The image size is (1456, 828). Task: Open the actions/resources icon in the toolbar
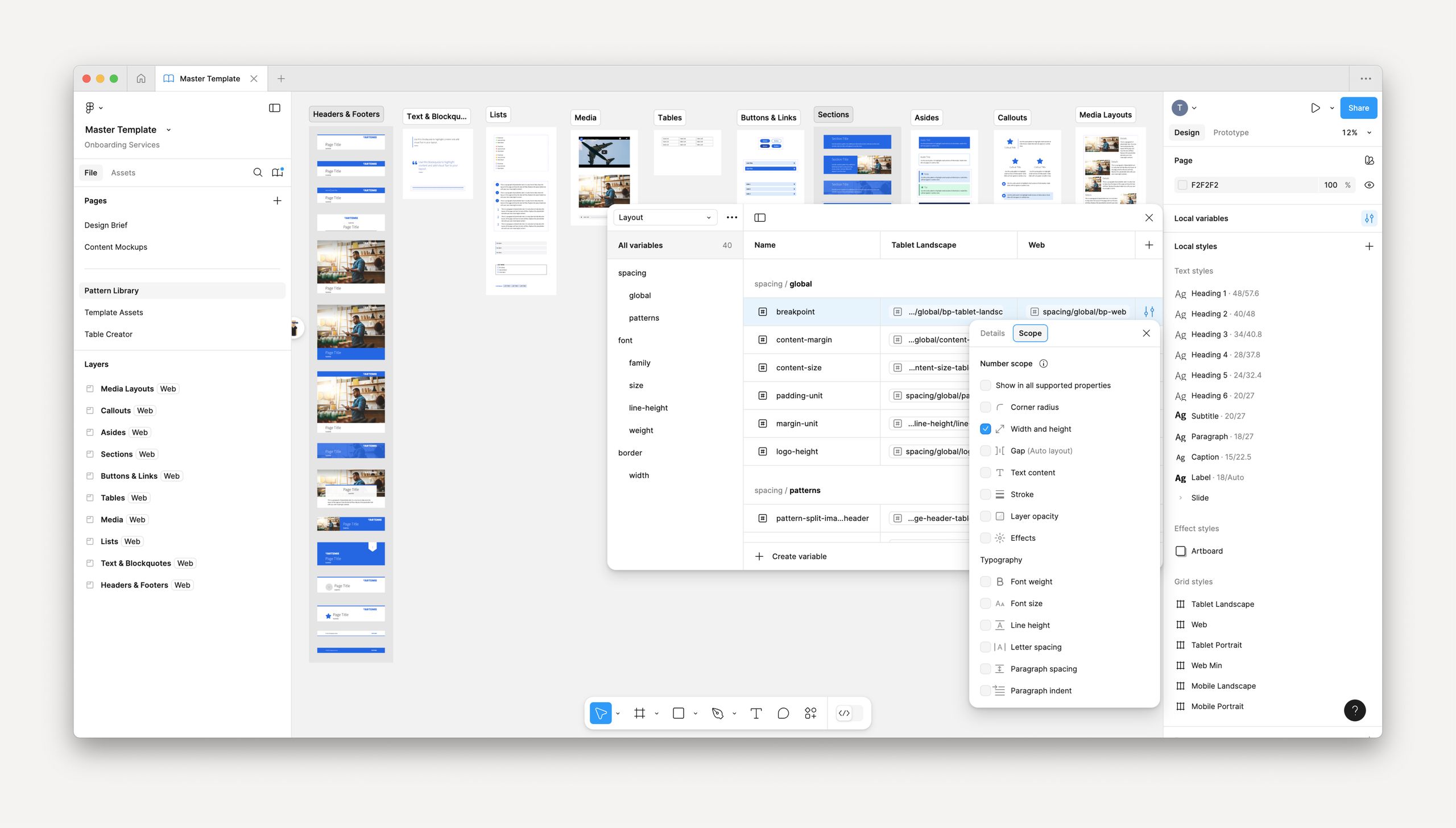(810, 713)
